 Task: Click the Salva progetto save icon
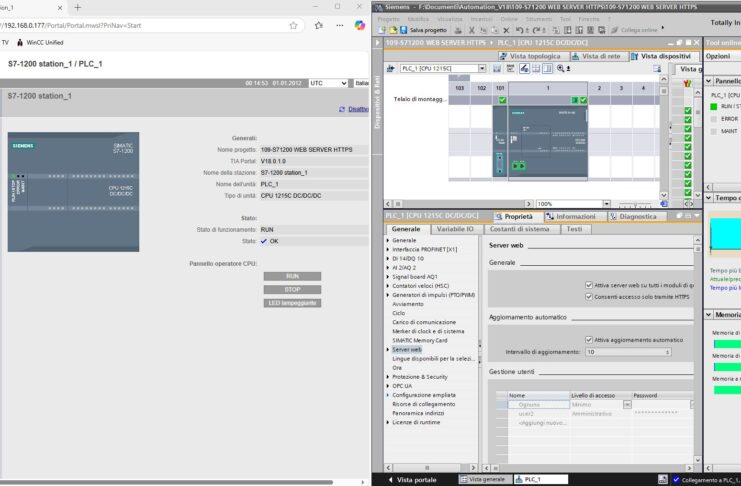pyautogui.click(x=404, y=30)
